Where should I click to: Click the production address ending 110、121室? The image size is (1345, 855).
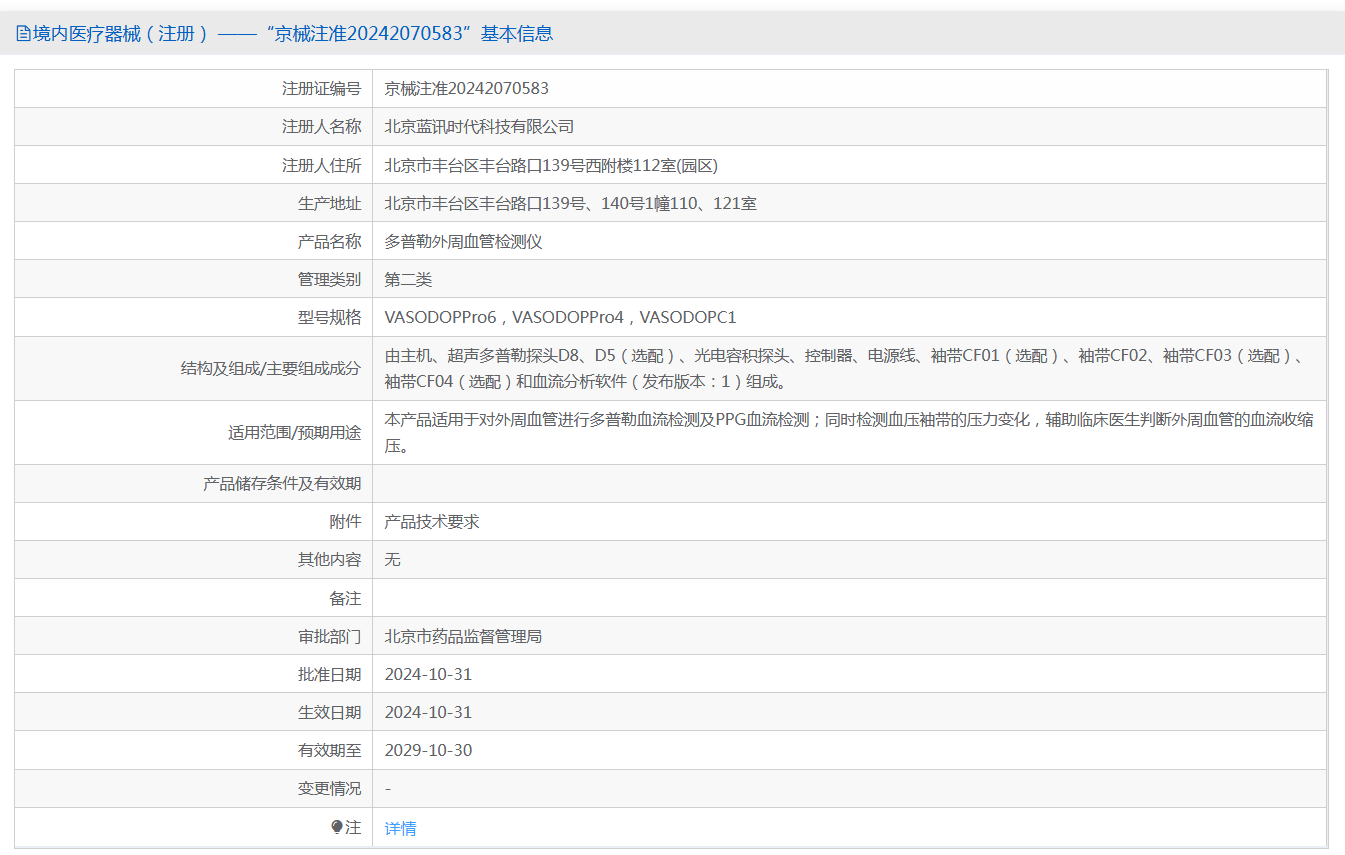point(571,203)
